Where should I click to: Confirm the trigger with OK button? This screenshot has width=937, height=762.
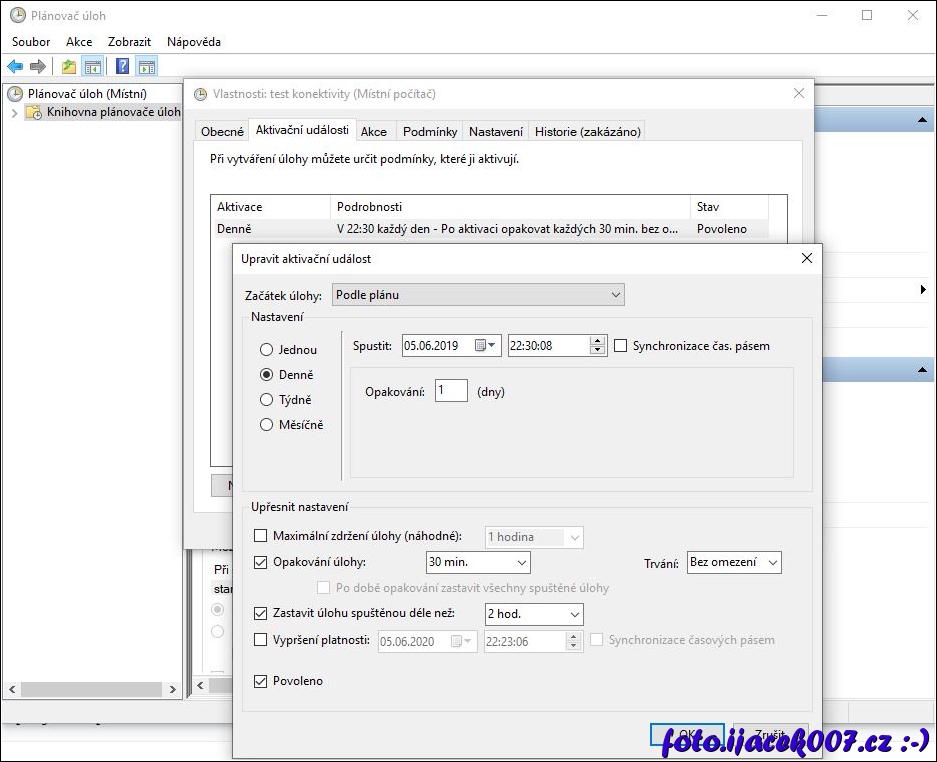click(686, 735)
